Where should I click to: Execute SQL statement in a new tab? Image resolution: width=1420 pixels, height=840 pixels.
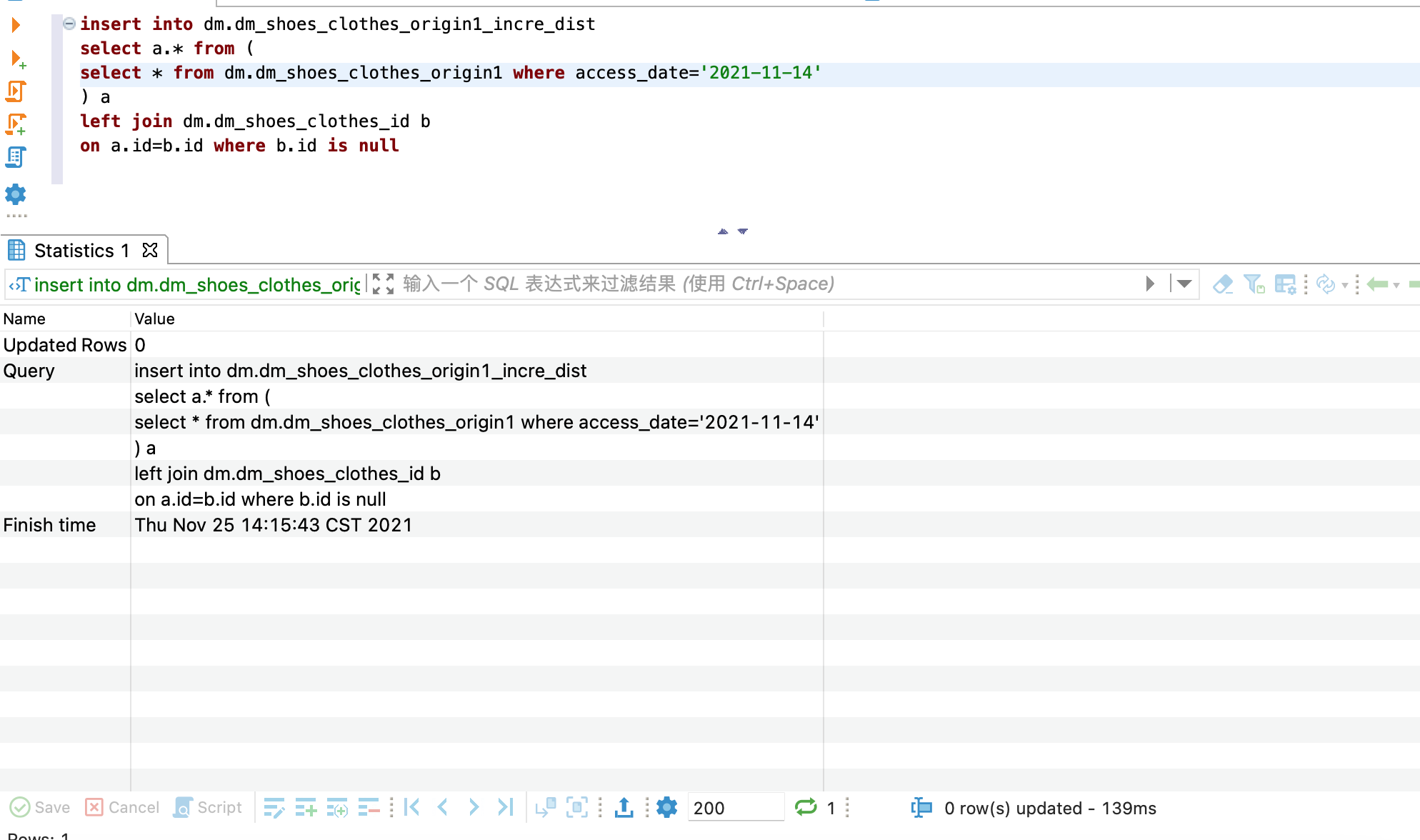pos(17,59)
